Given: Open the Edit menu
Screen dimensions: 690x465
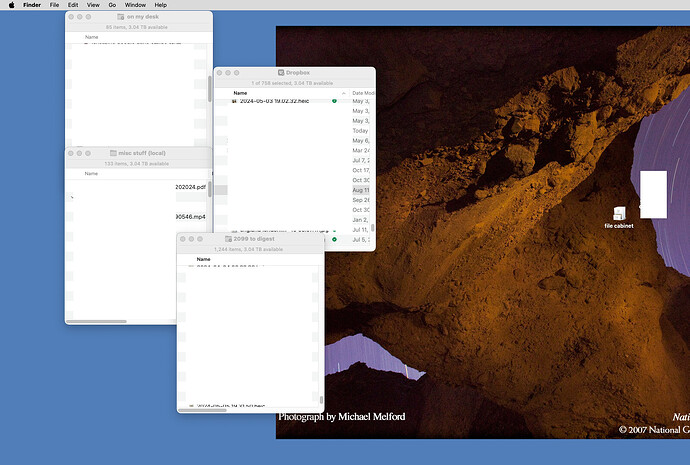Looking at the screenshot, I should point(73,5).
